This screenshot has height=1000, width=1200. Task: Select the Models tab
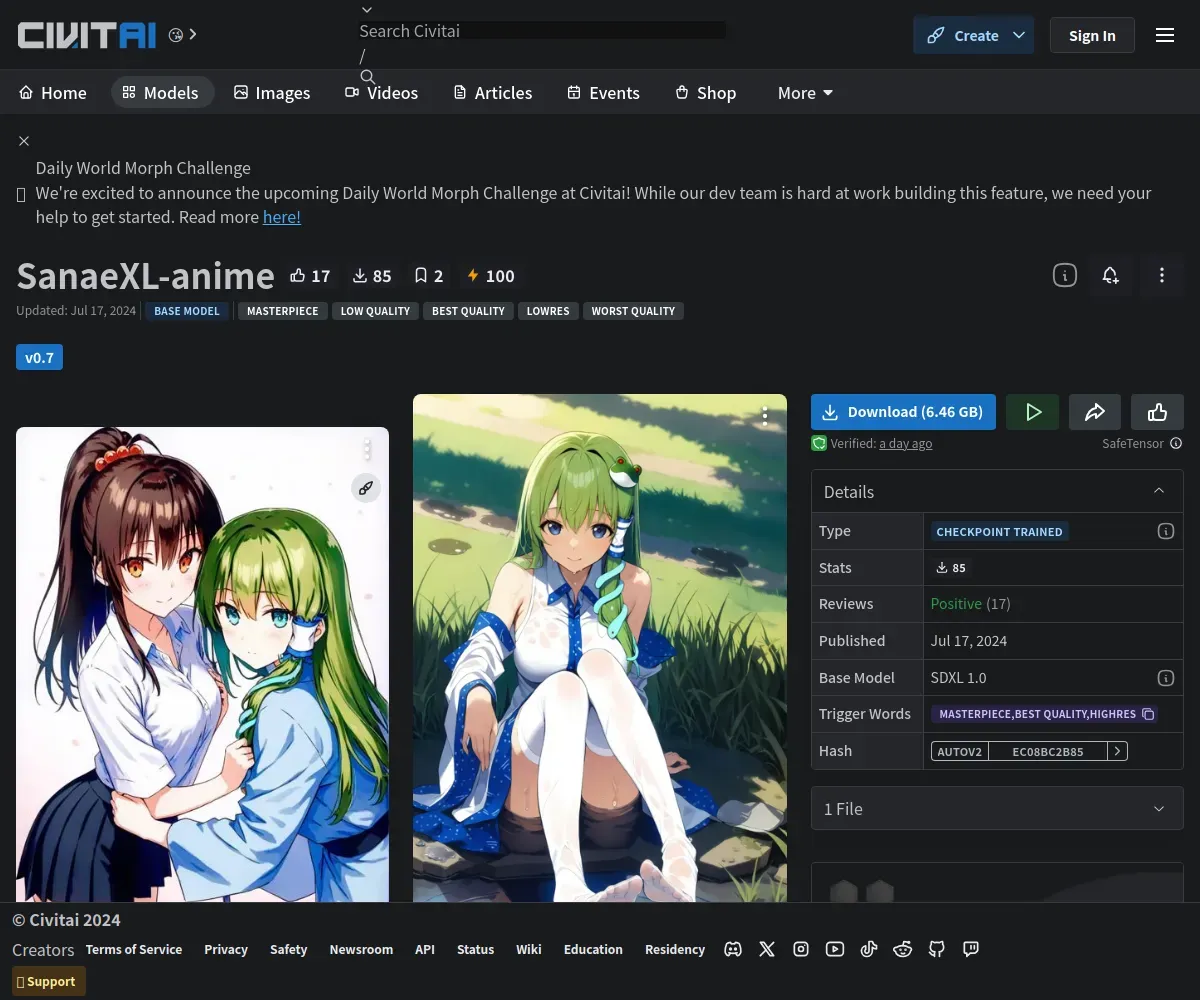pyautogui.click(x=161, y=93)
